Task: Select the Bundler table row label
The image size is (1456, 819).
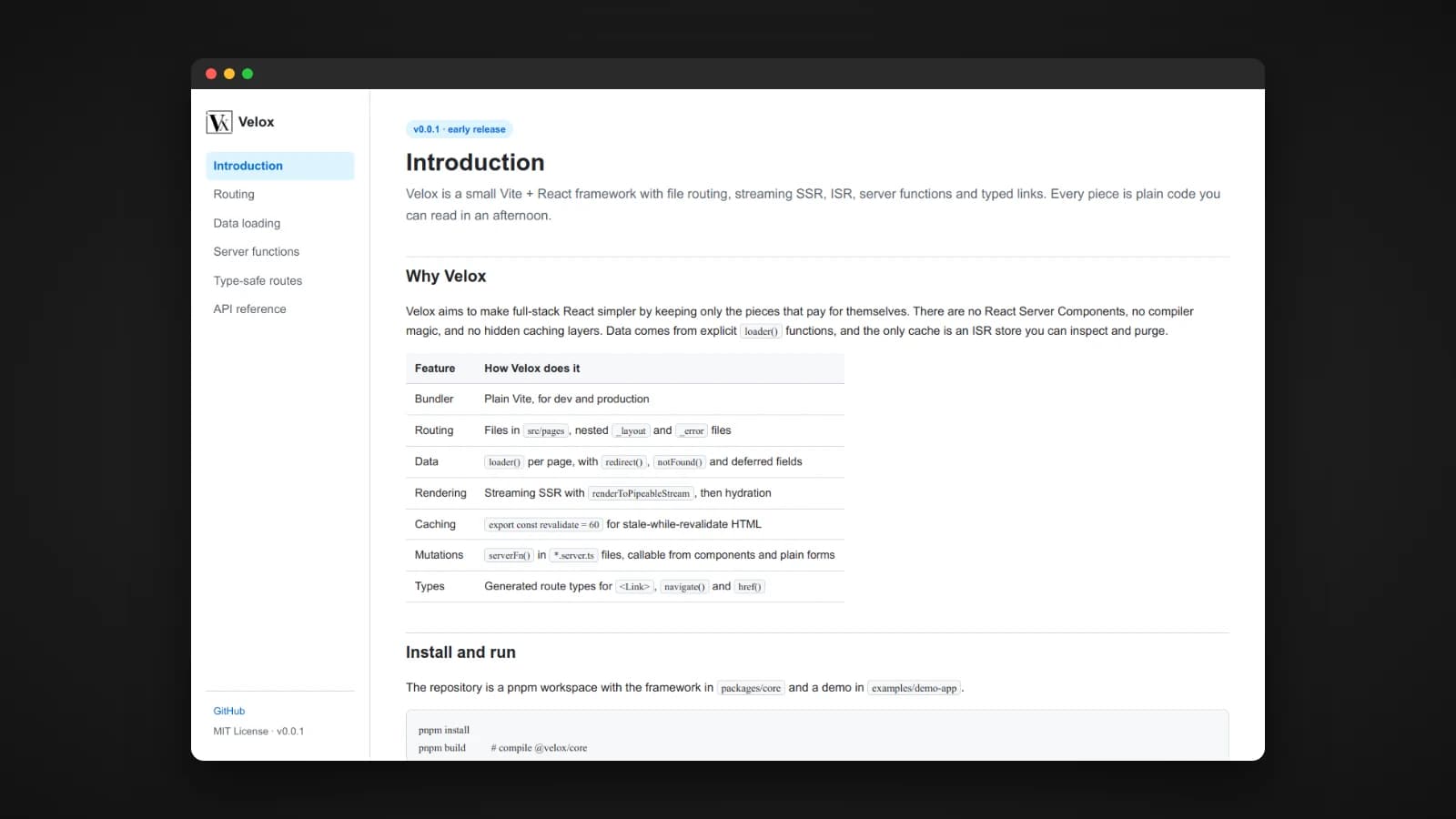Action: pos(434,399)
